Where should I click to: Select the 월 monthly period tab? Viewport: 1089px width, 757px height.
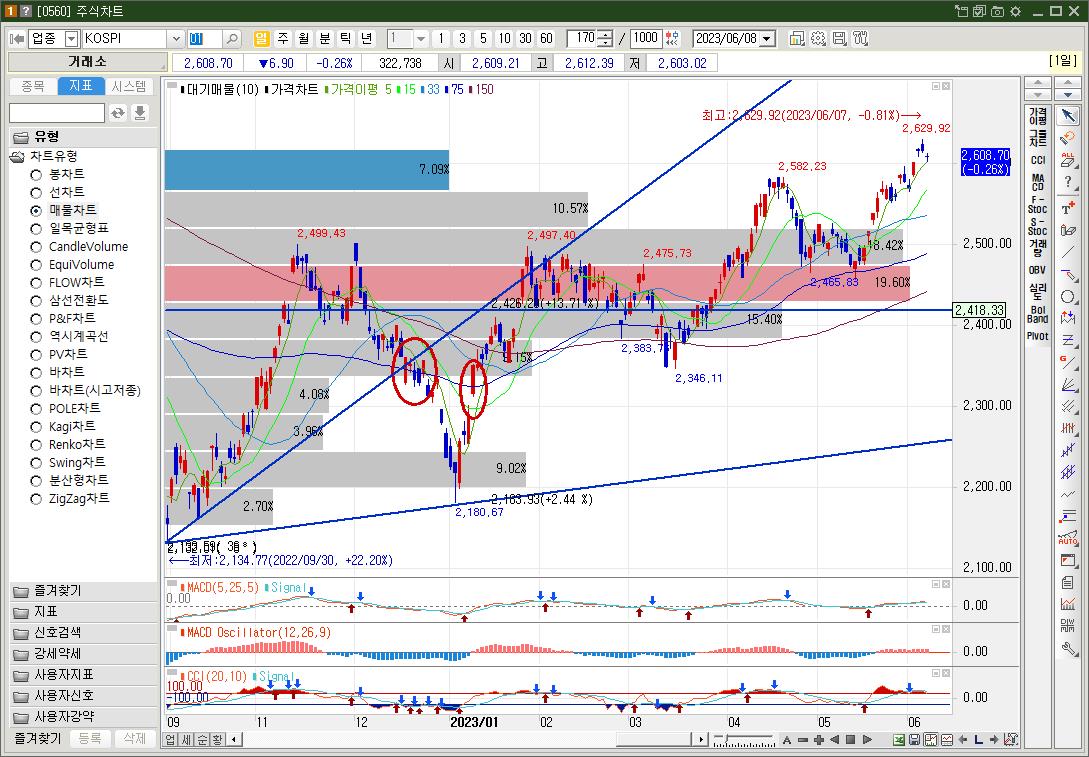coord(304,38)
